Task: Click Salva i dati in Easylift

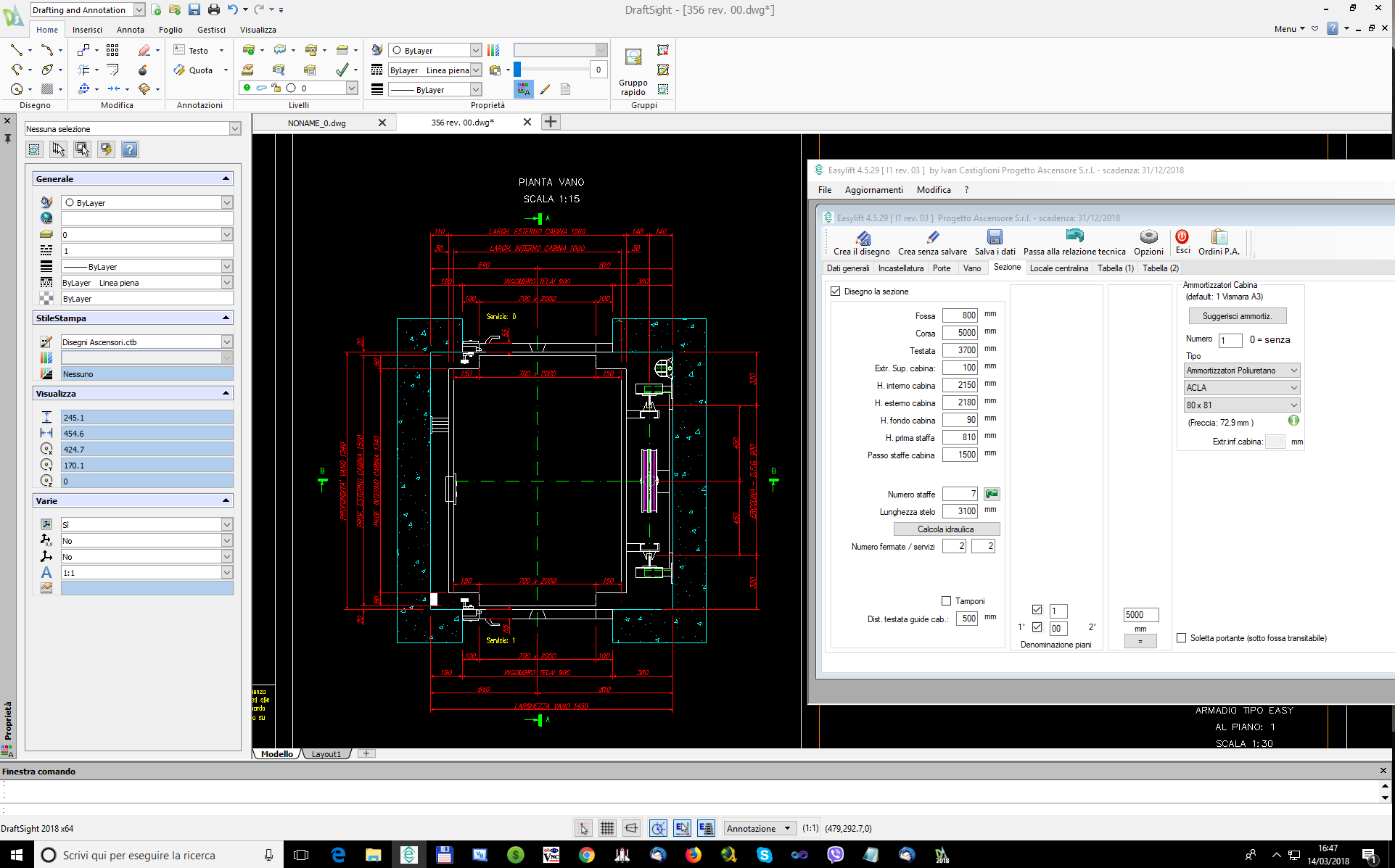Action: click(x=995, y=243)
